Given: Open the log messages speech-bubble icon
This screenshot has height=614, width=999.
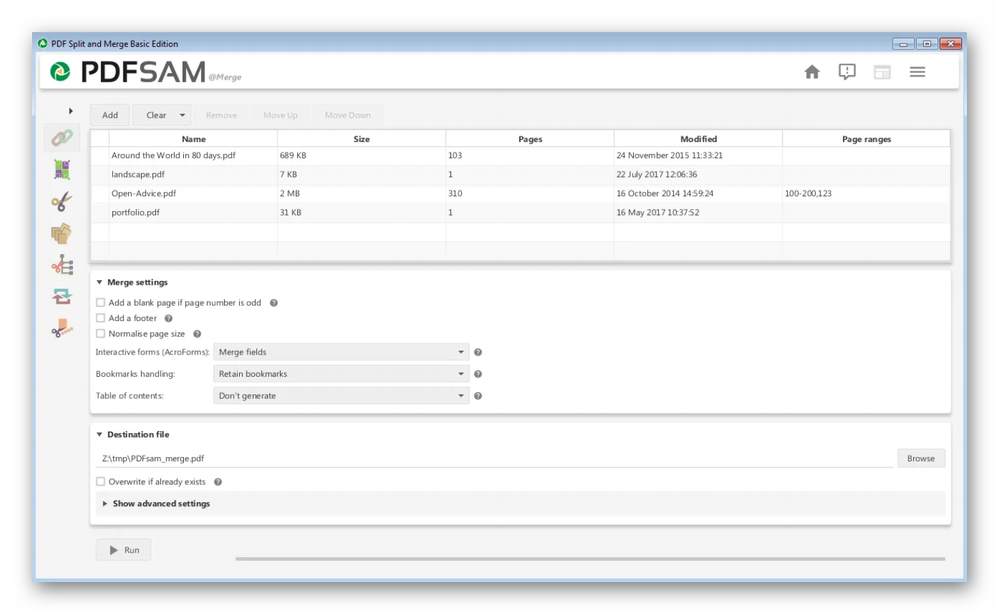Looking at the screenshot, I should coord(847,72).
